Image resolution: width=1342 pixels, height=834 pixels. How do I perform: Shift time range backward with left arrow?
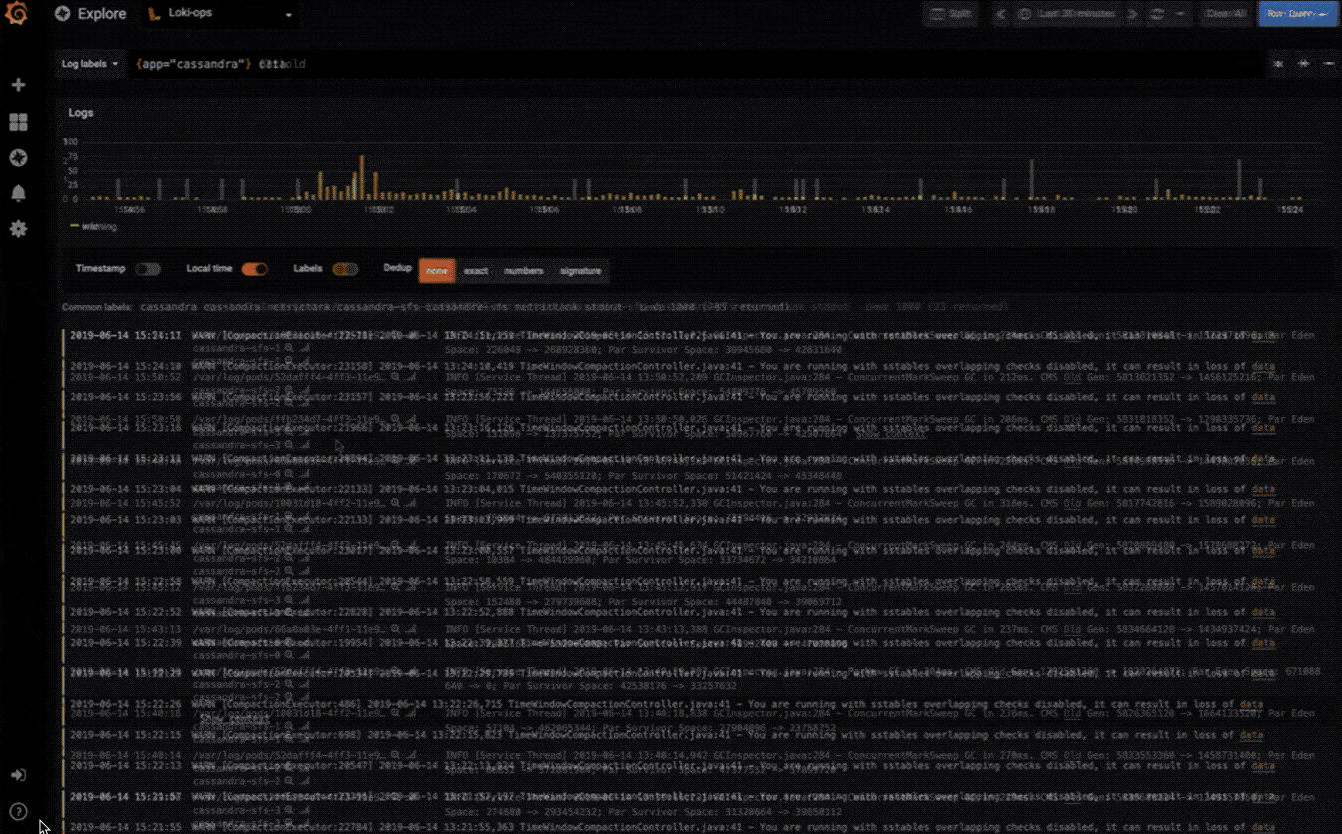pyautogui.click(x=1002, y=14)
